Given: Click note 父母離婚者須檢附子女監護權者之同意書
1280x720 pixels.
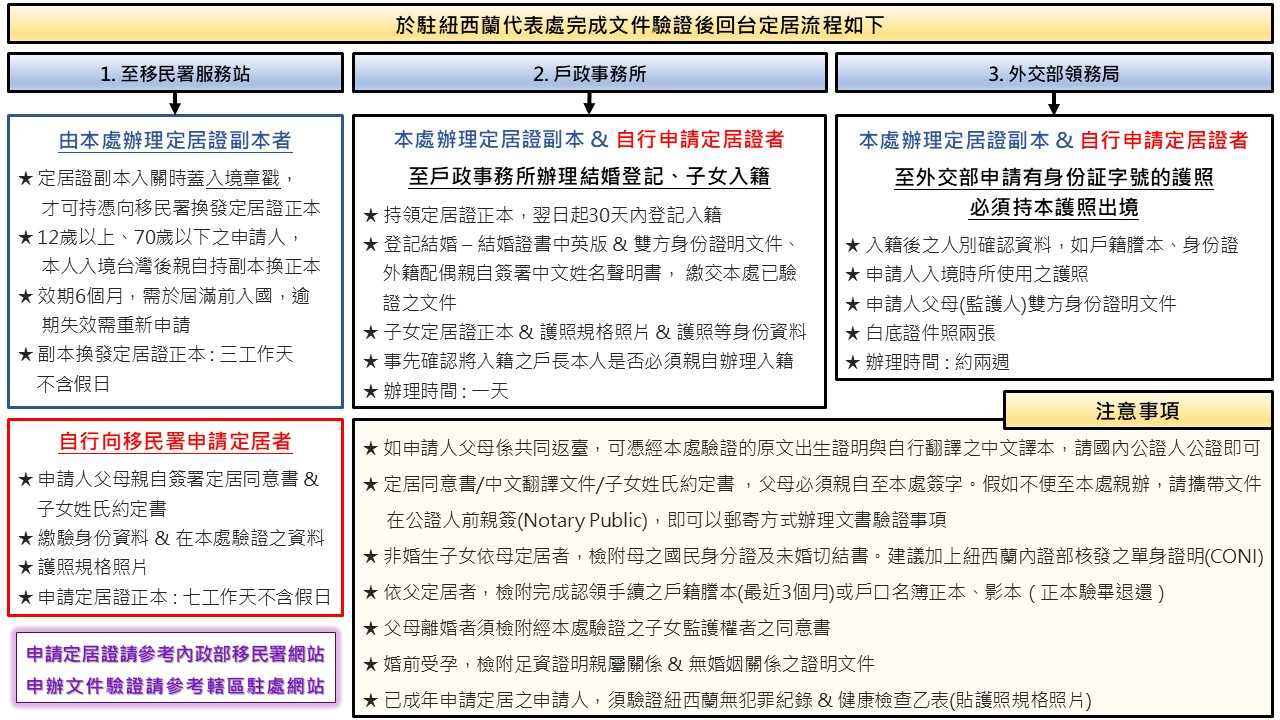Looking at the screenshot, I should point(596,628).
